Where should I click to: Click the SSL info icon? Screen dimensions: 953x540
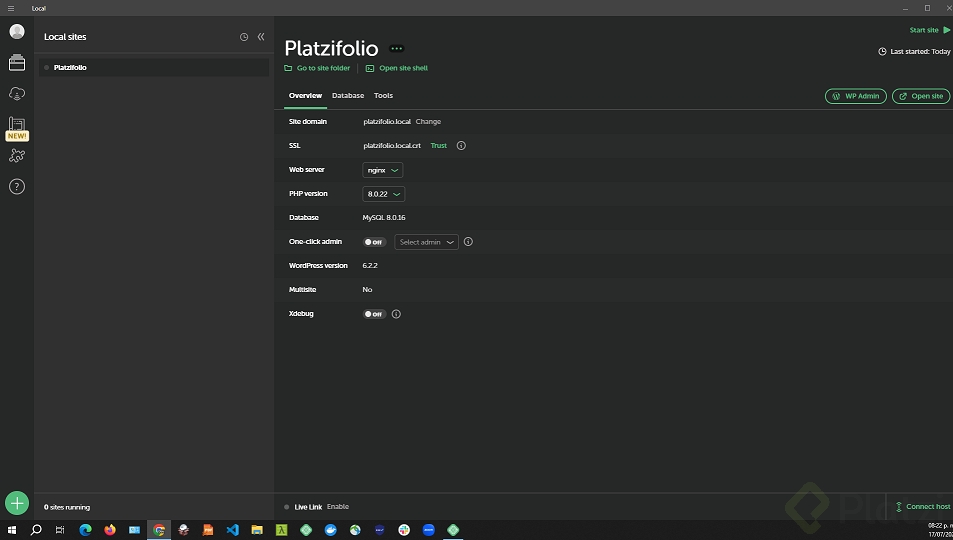461,145
